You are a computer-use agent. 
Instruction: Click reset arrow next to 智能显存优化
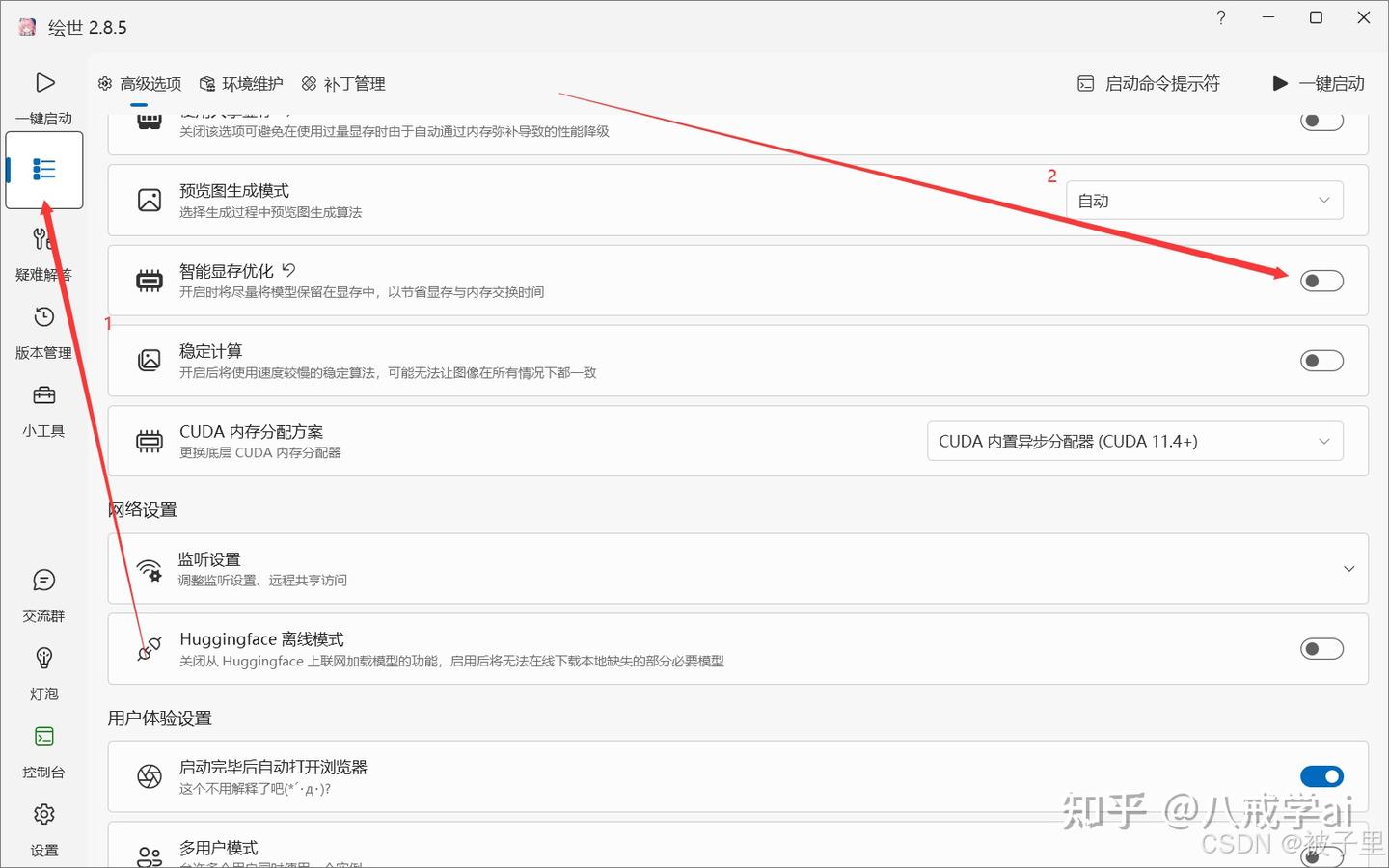(288, 270)
